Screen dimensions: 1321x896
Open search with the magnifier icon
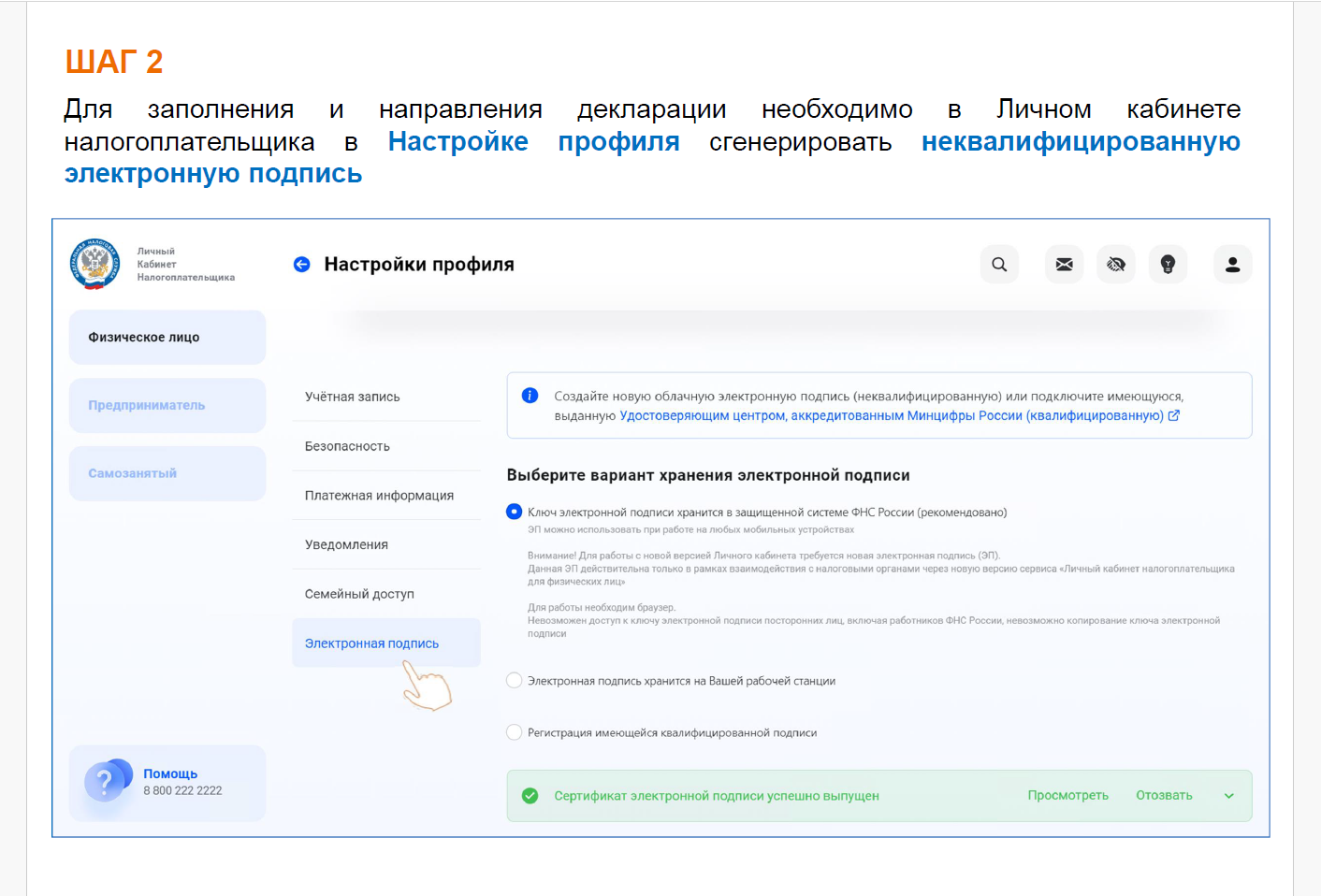click(x=999, y=265)
